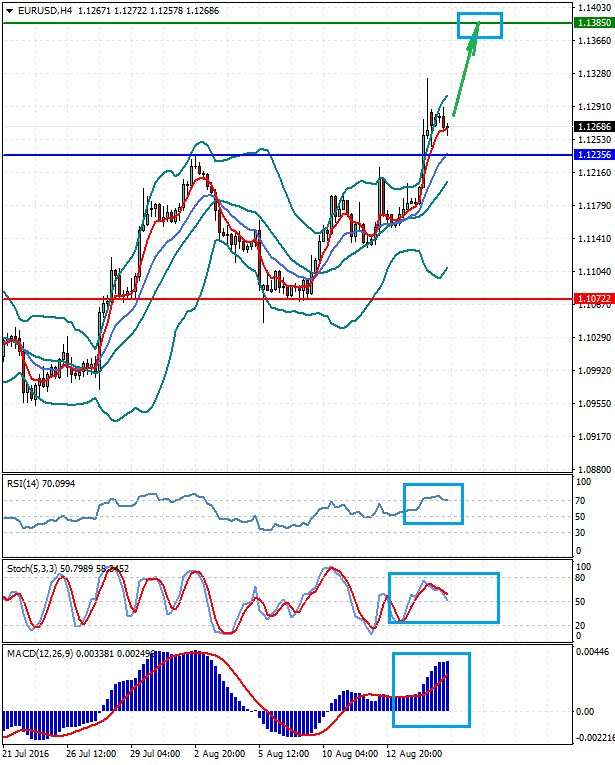Click the blue rectangle in Stochastic panel
Screen dimensions: 615x765
coord(442,598)
